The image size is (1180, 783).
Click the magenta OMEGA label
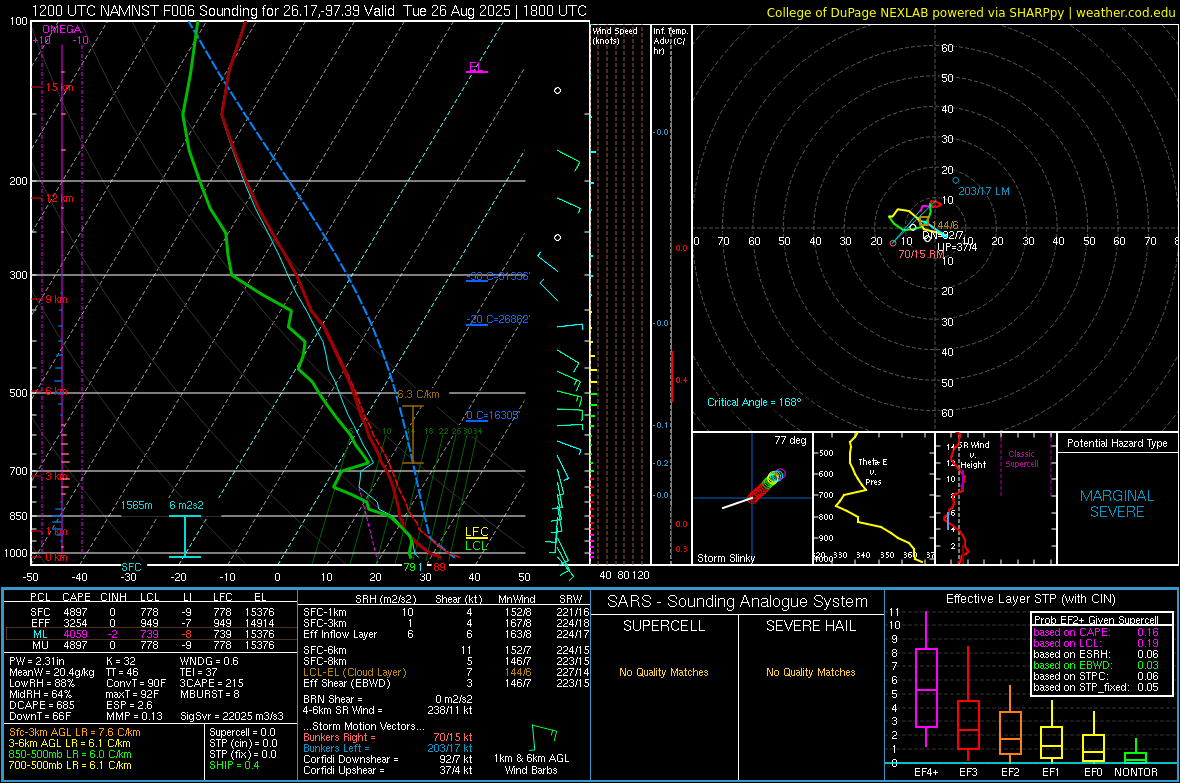62,29
